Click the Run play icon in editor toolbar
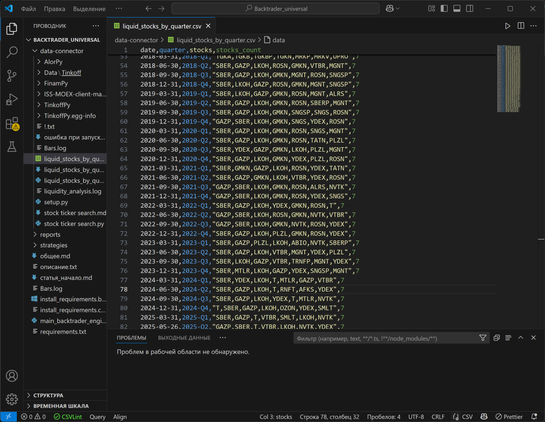 507,26
